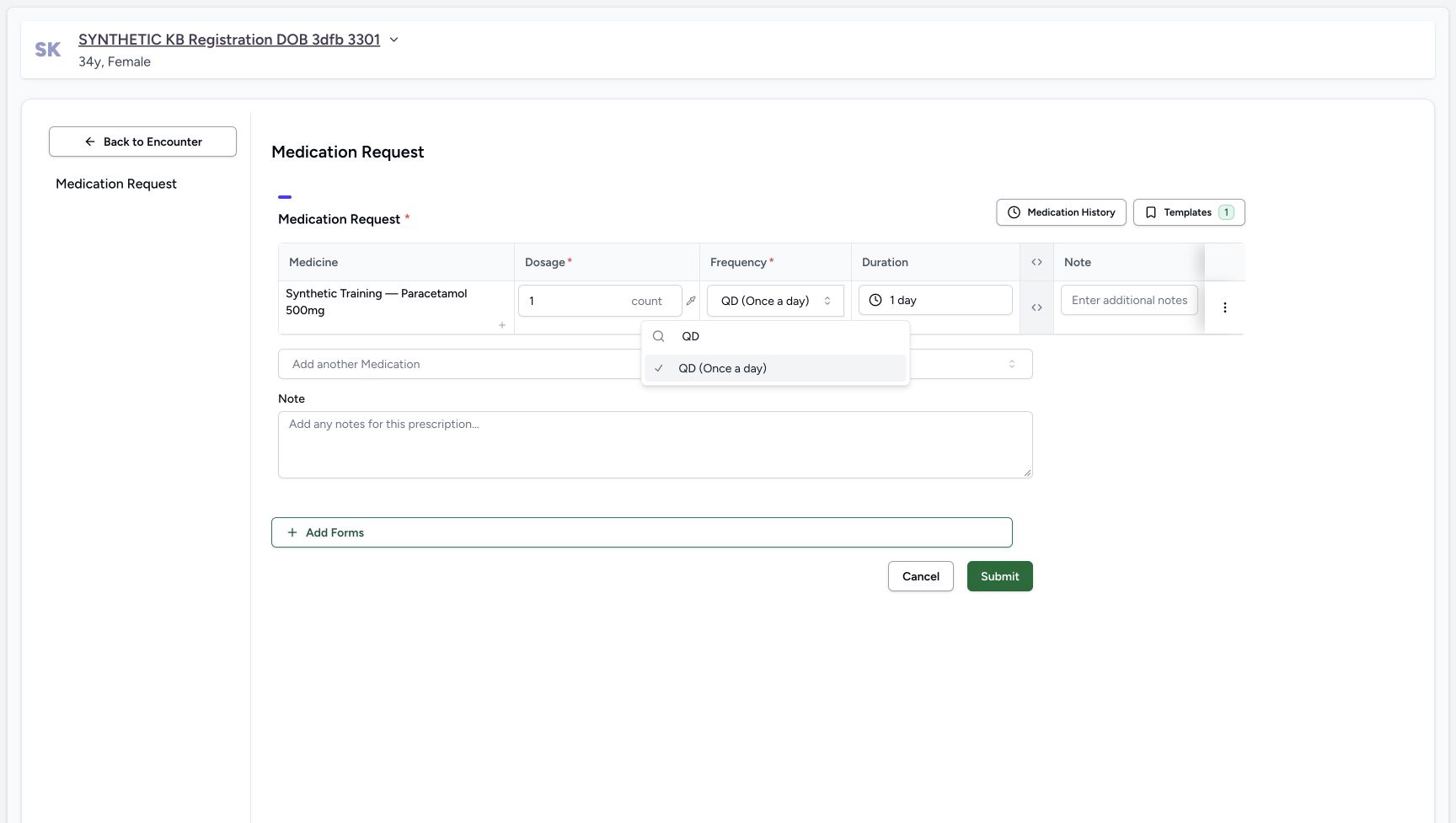
Task: Open the three-dot row options menu
Action: point(1225,307)
